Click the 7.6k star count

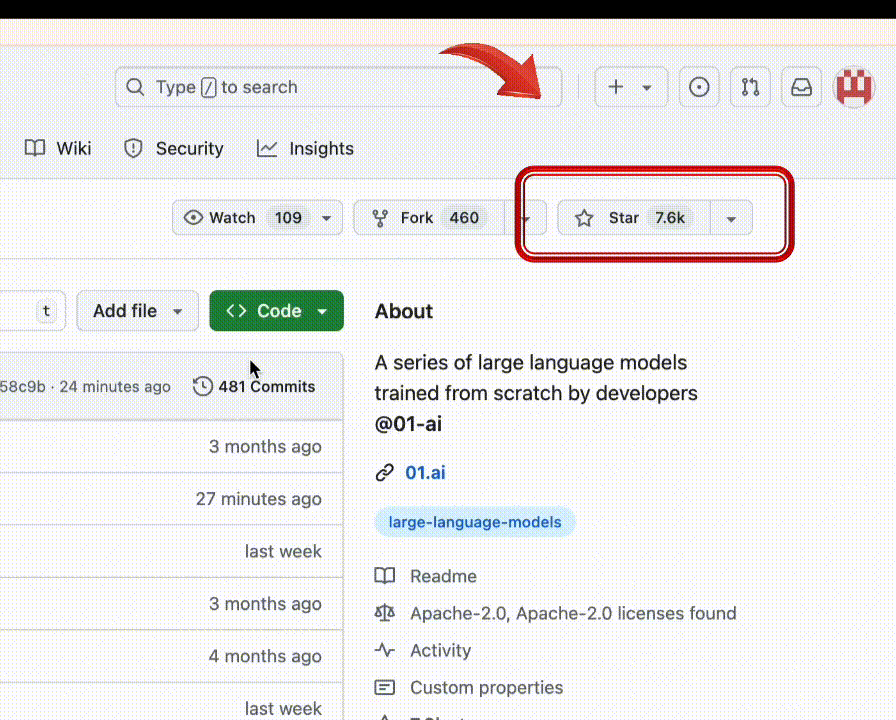670,218
